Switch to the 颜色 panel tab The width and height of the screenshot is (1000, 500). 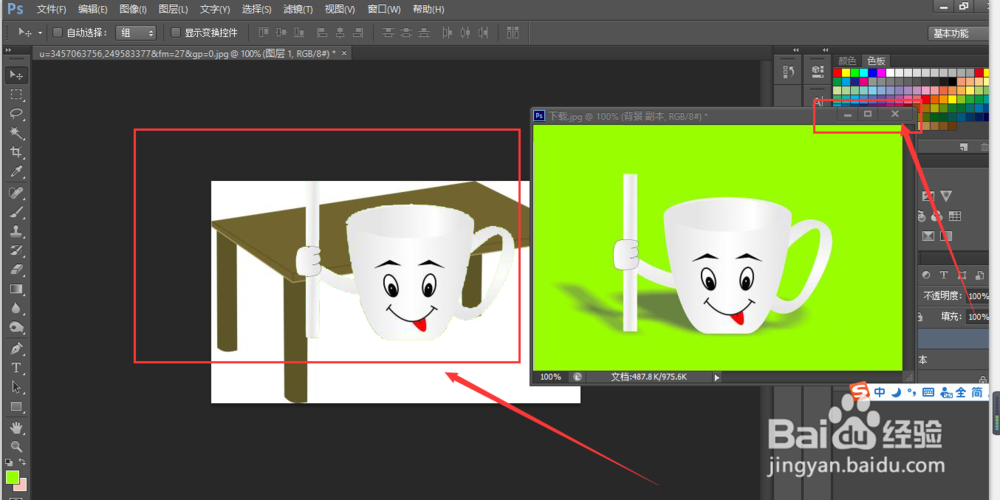(x=847, y=61)
